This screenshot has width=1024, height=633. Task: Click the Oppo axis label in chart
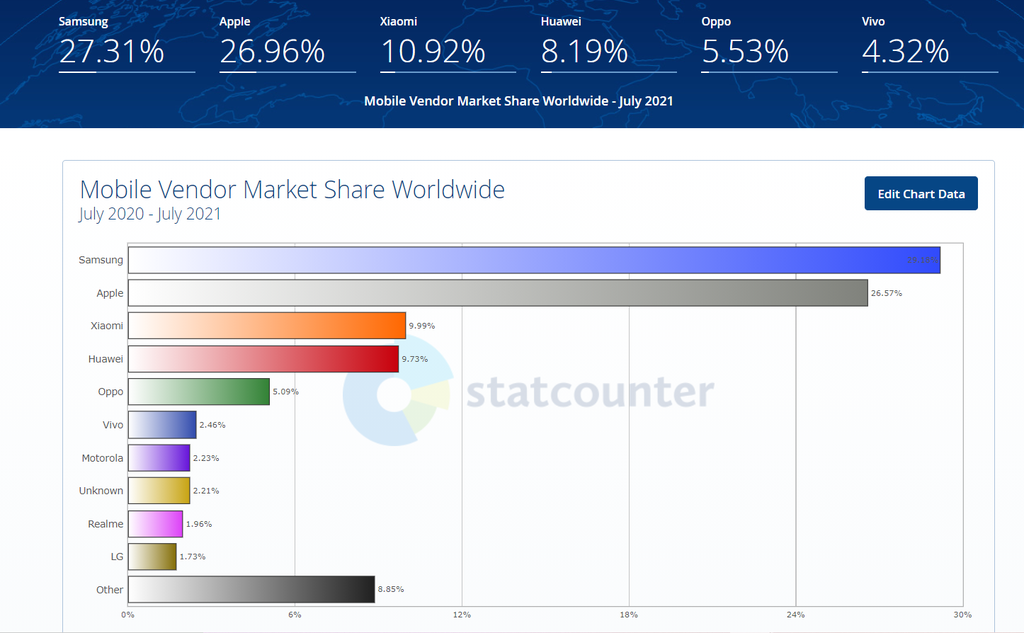click(110, 391)
